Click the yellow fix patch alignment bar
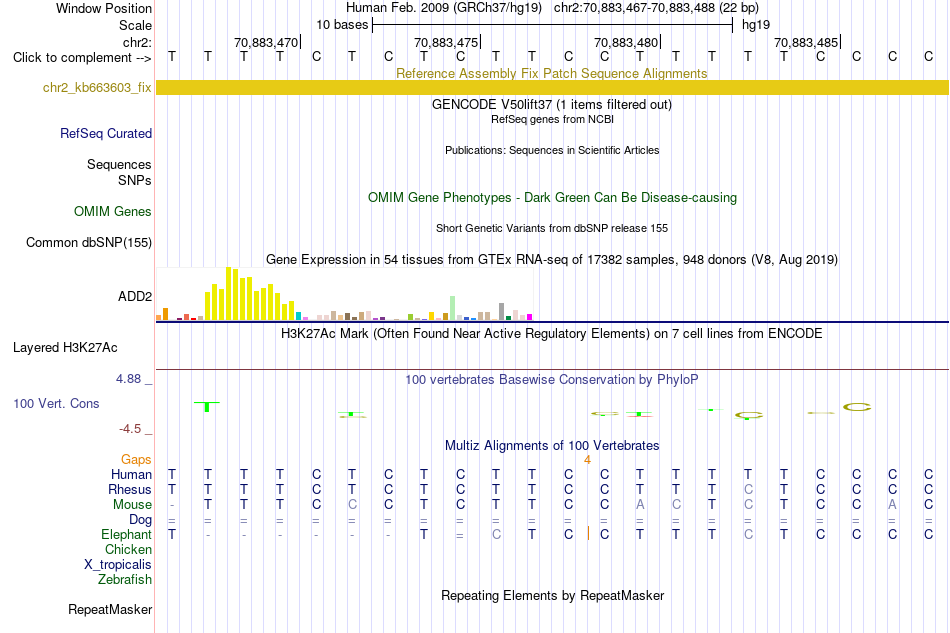950x633 pixels. pos(552,87)
